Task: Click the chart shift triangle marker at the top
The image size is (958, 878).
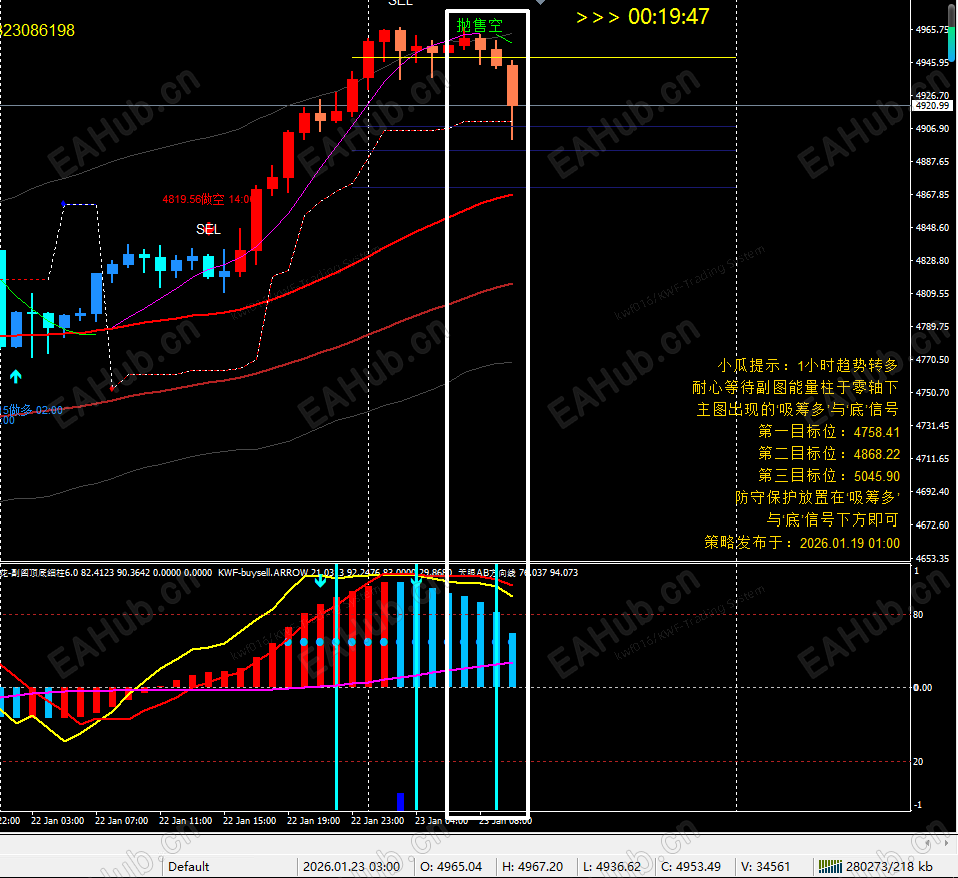Action: (x=541, y=2)
